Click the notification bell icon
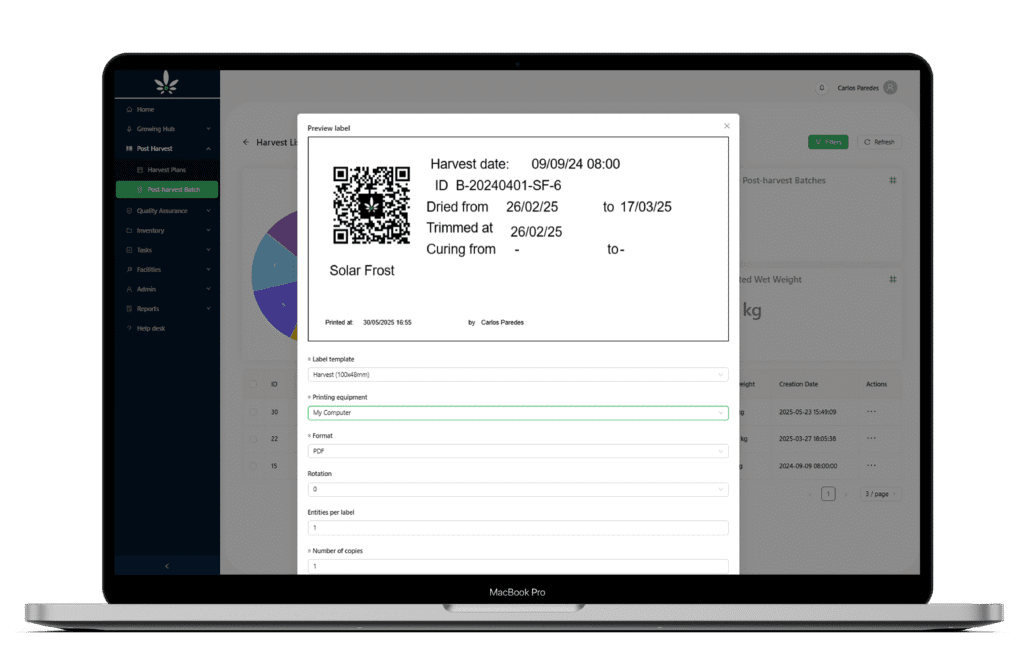1024x661 pixels. [822, 88]
